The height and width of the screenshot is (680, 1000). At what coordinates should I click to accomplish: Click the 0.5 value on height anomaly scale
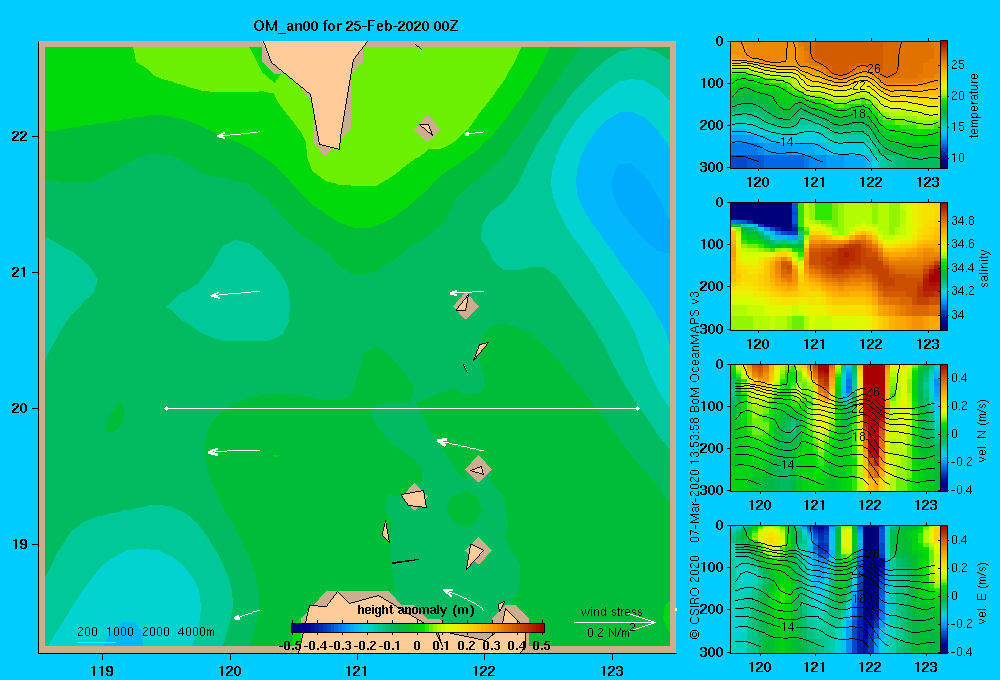click(x=541, y=646)
